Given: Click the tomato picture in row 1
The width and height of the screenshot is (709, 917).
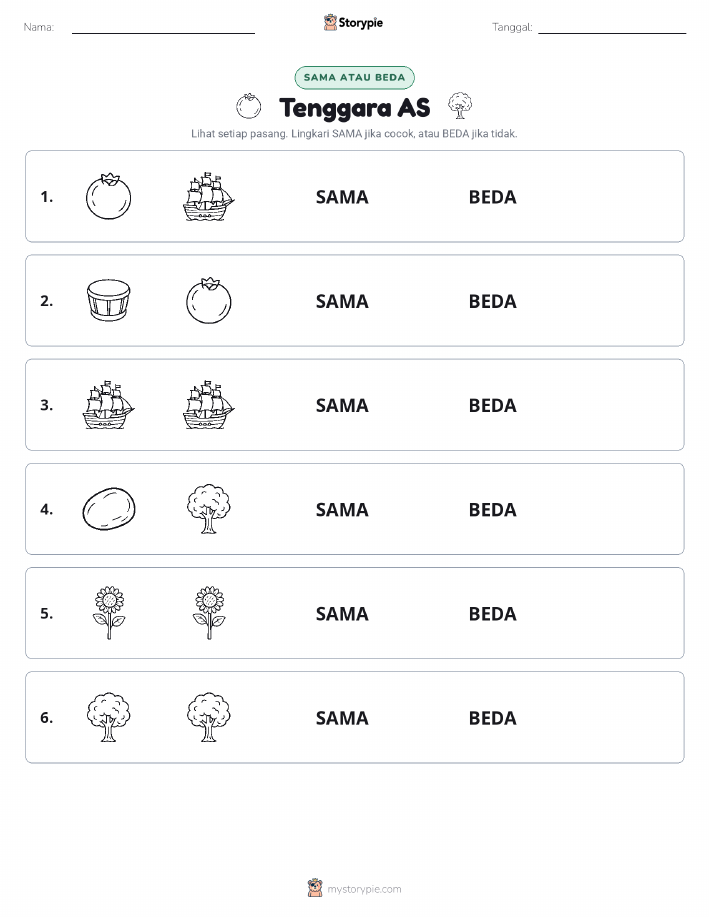Looking at the screenshot, I should click(108, 196).
